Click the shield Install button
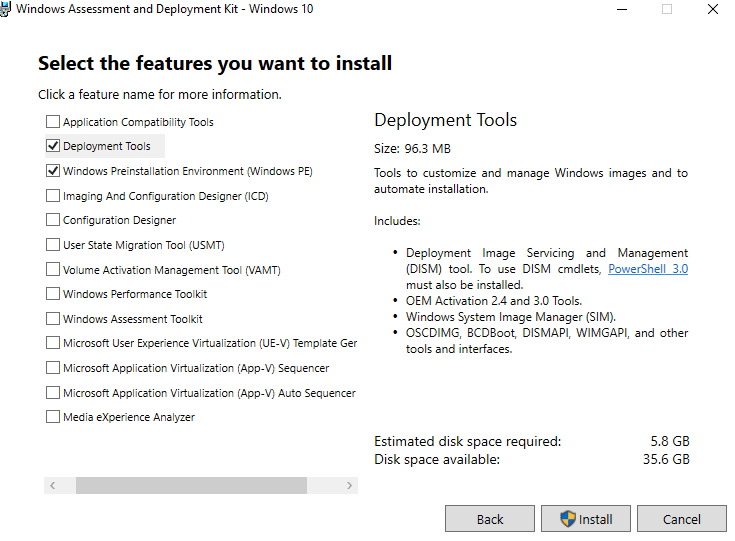The width and height of the screenshot is (735, 541). coord(585,518)
